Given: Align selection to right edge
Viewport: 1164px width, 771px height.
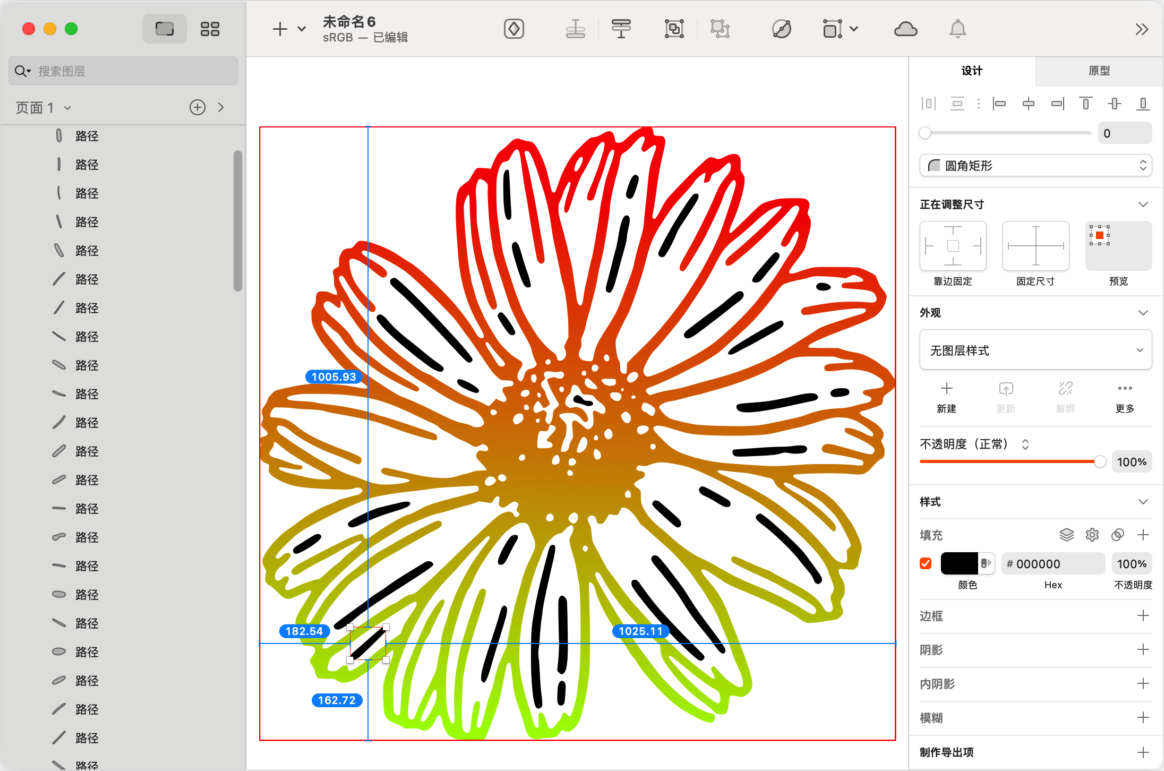Looking at the screenshot, I should tap(1057, 104).
